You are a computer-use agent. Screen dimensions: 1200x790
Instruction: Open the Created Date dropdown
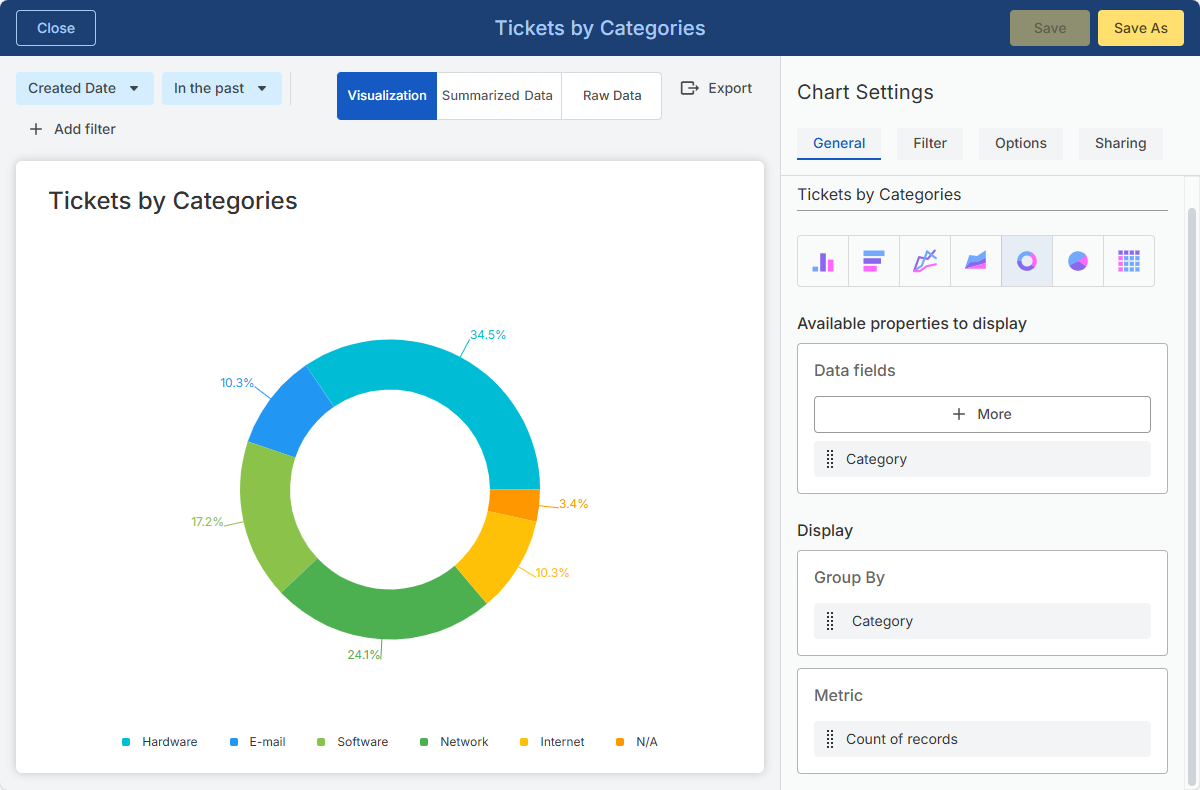pos(85,88)
